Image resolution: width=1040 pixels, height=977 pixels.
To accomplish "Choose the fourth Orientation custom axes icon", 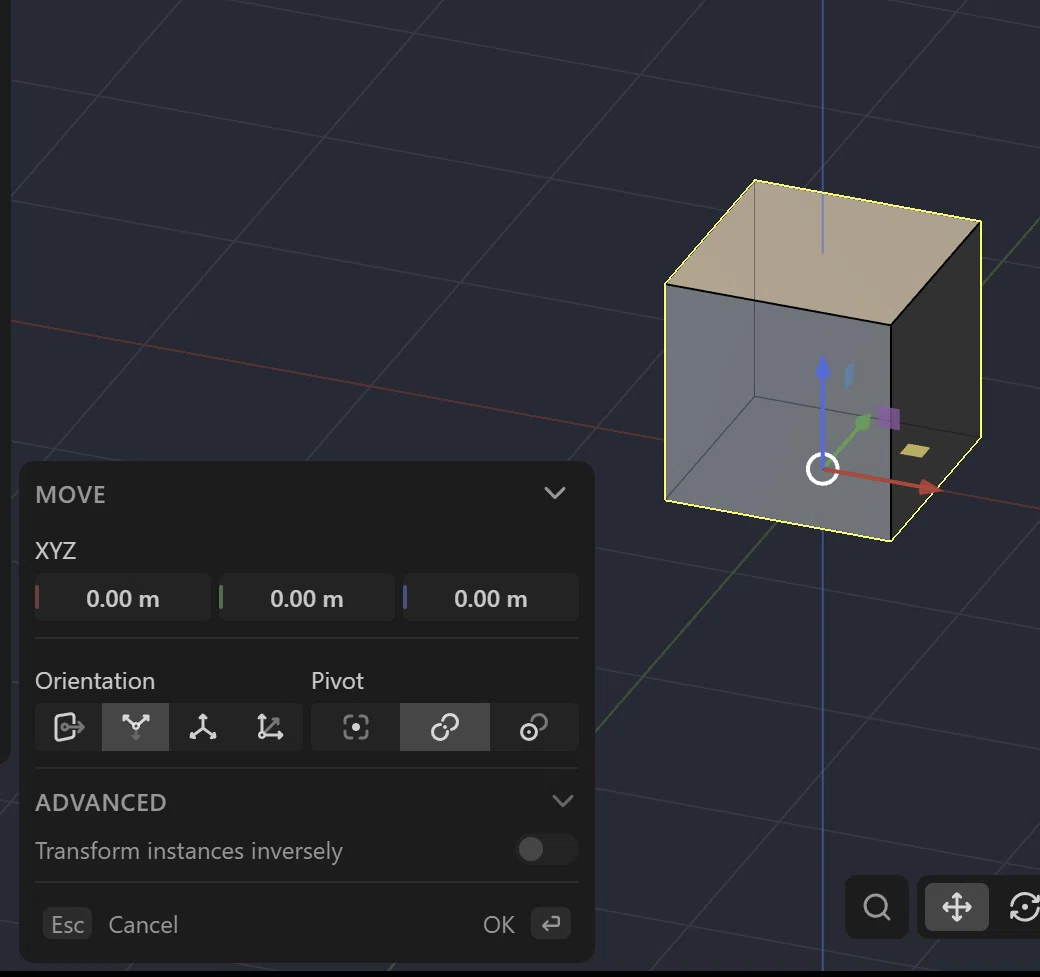I will (269, 727).
